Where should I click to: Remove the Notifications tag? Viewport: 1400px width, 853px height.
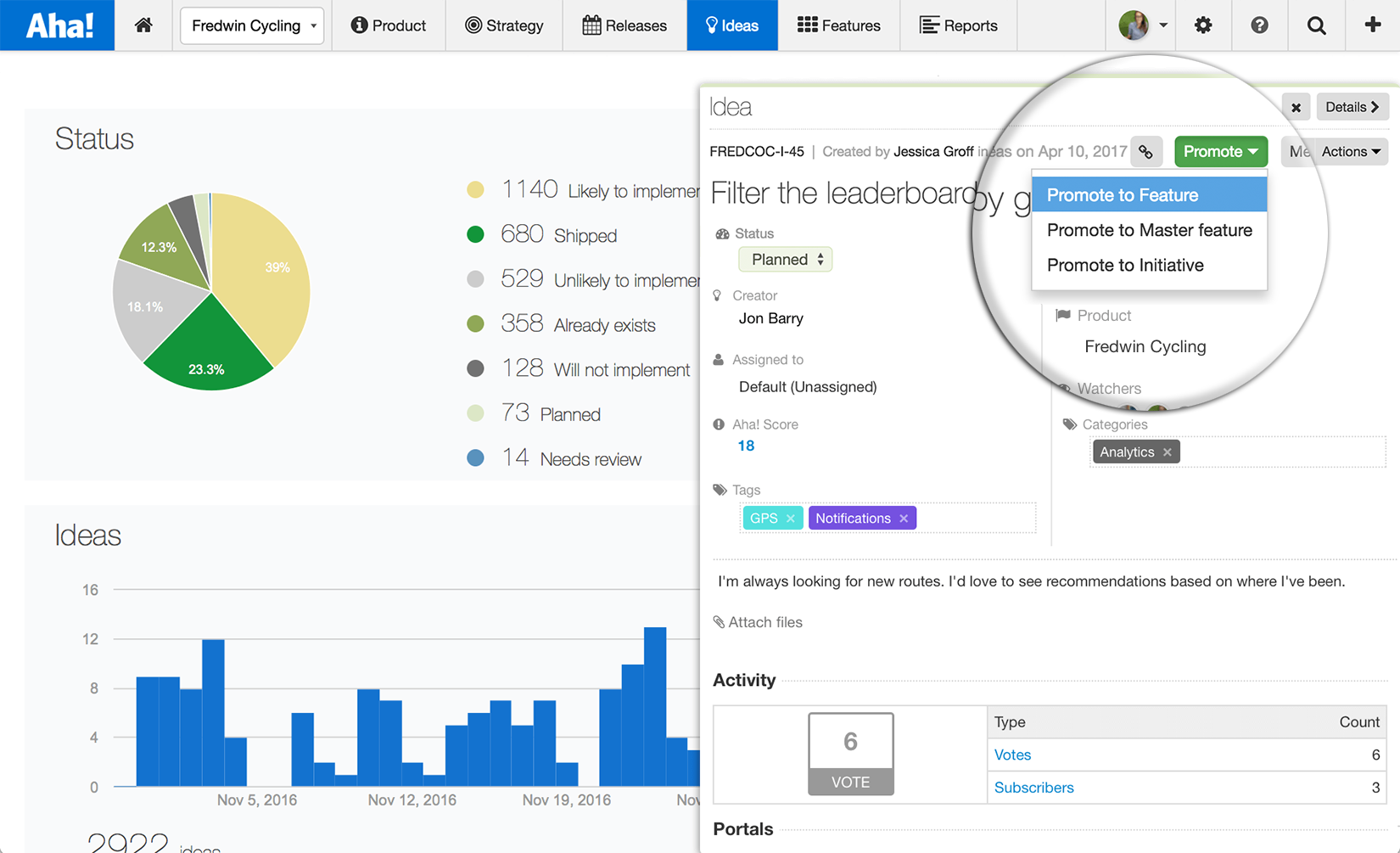(904, 518)
